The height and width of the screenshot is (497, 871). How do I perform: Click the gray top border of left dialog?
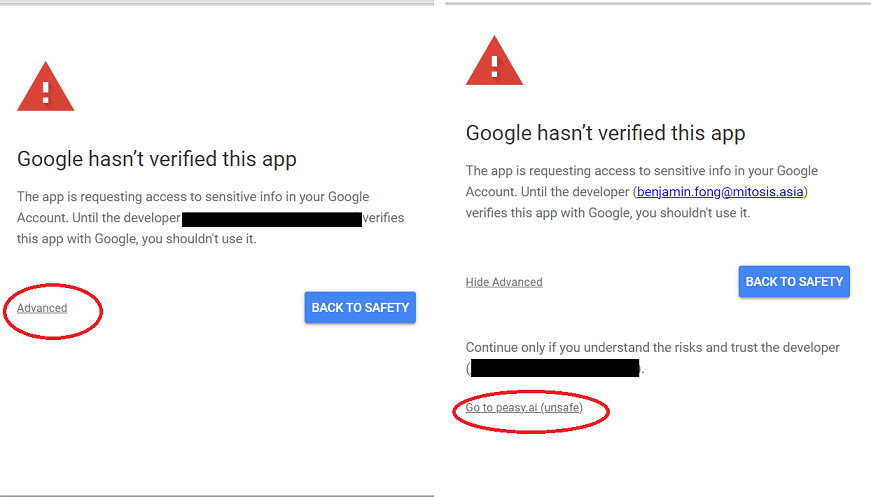[x=217, y=3]
